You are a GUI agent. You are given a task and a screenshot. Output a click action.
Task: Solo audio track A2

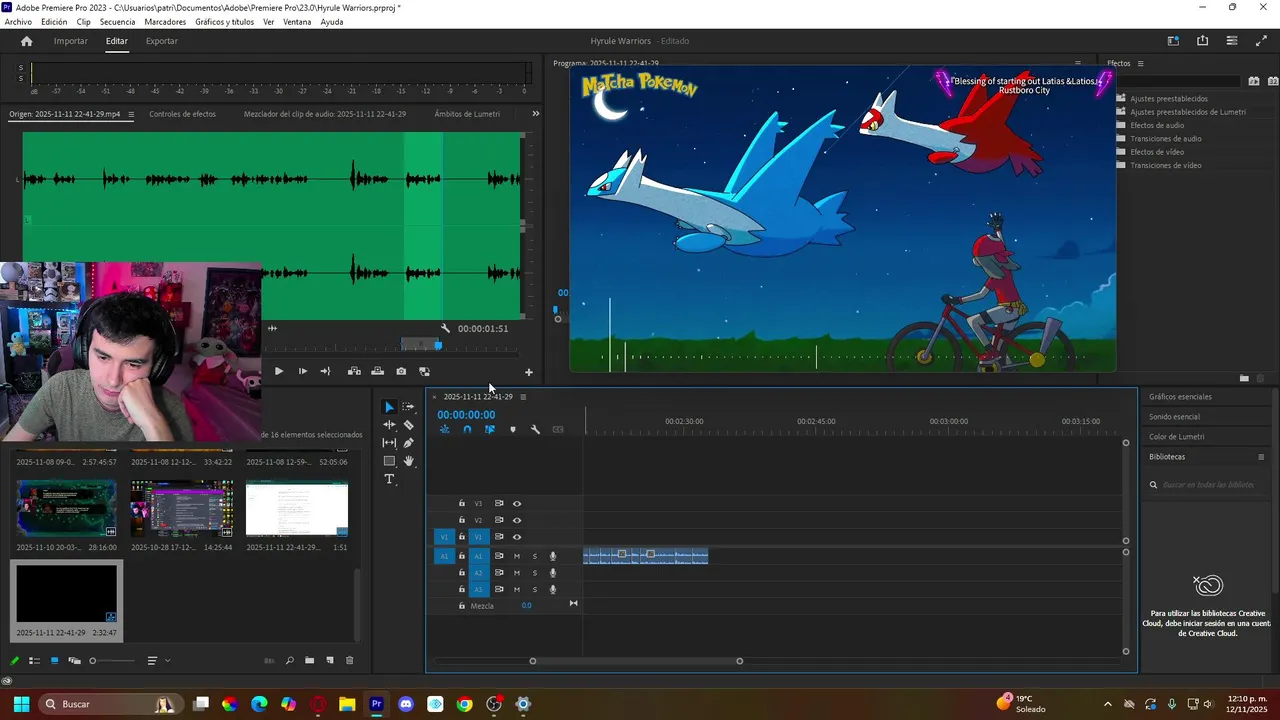535,573
